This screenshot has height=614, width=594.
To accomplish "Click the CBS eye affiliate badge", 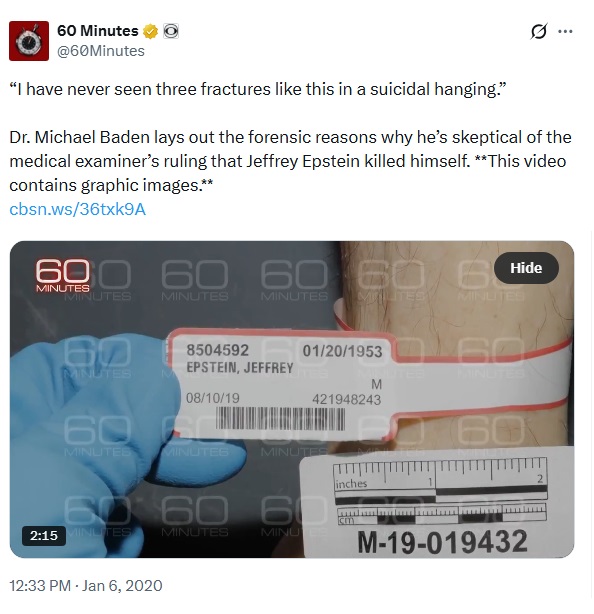I will [171, 31].
